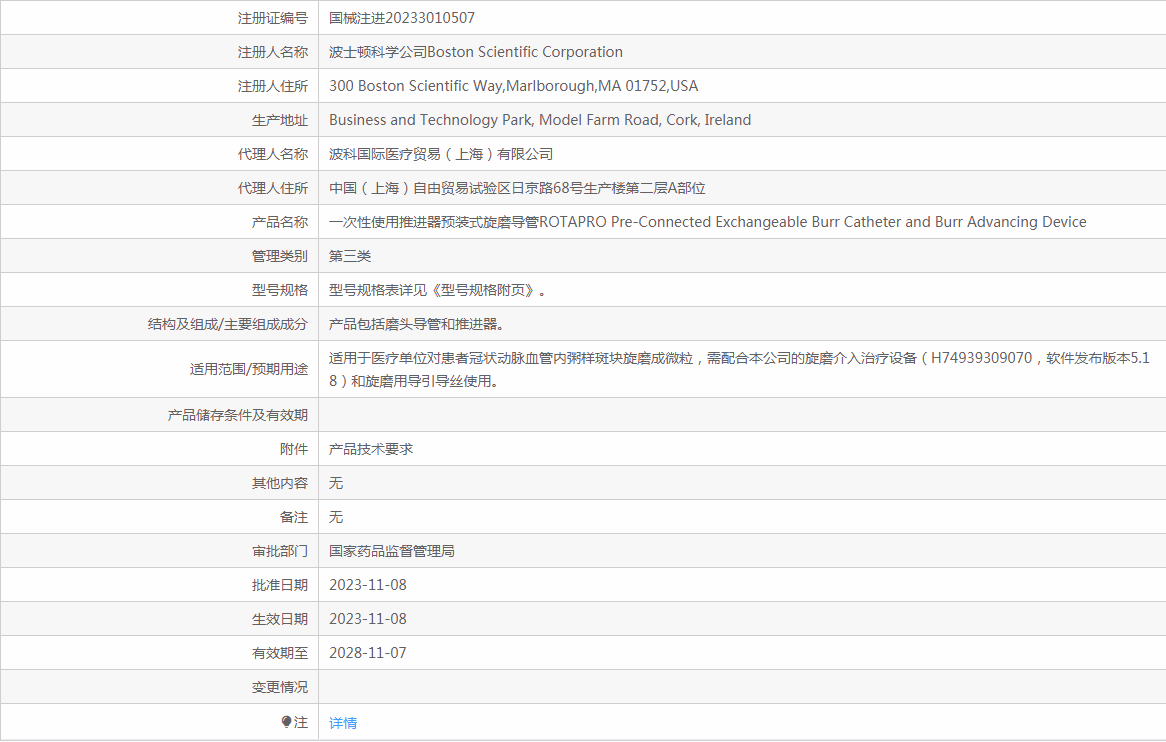Select ROTAPRO Pre-Connected Exchangeable Burr Catheter name
This screenshot has width=1166, height=742.
tap(707, 222)
